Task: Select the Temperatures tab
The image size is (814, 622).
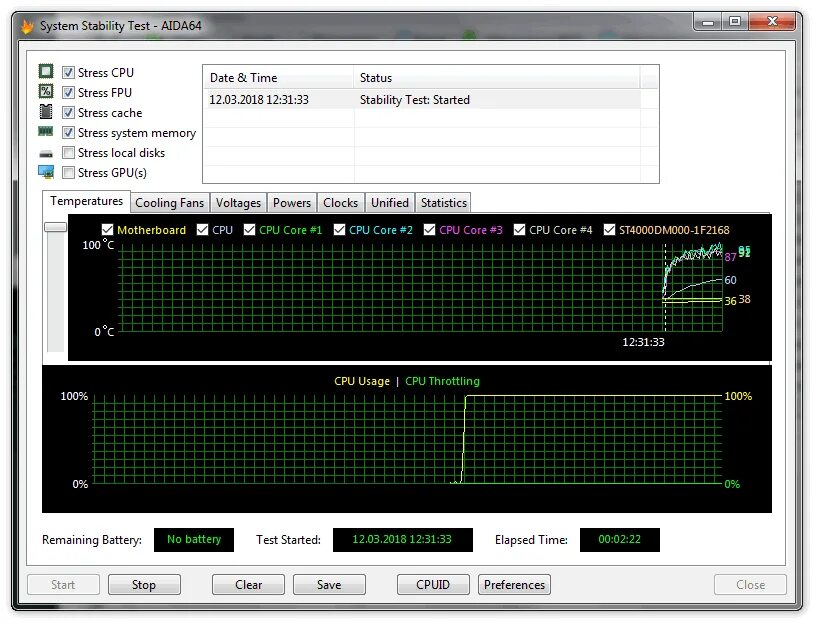Action: point(86,201)
